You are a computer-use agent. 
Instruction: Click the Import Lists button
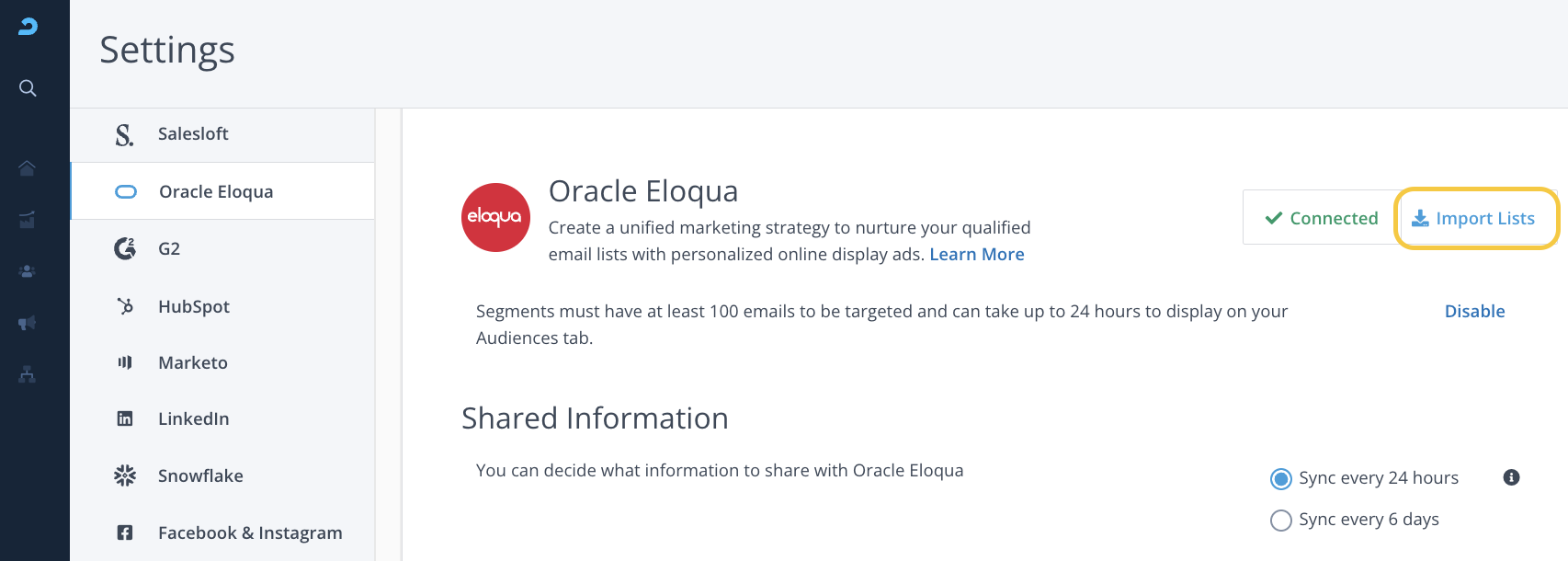[1475, 218]
